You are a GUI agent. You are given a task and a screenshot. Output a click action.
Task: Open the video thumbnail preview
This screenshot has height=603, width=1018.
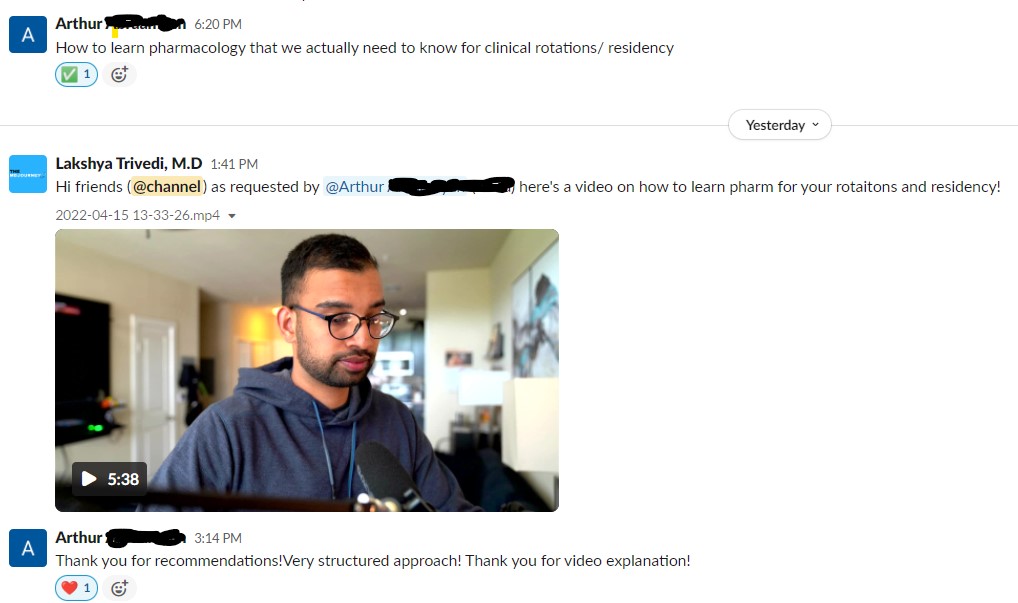[x=306, y=370]
